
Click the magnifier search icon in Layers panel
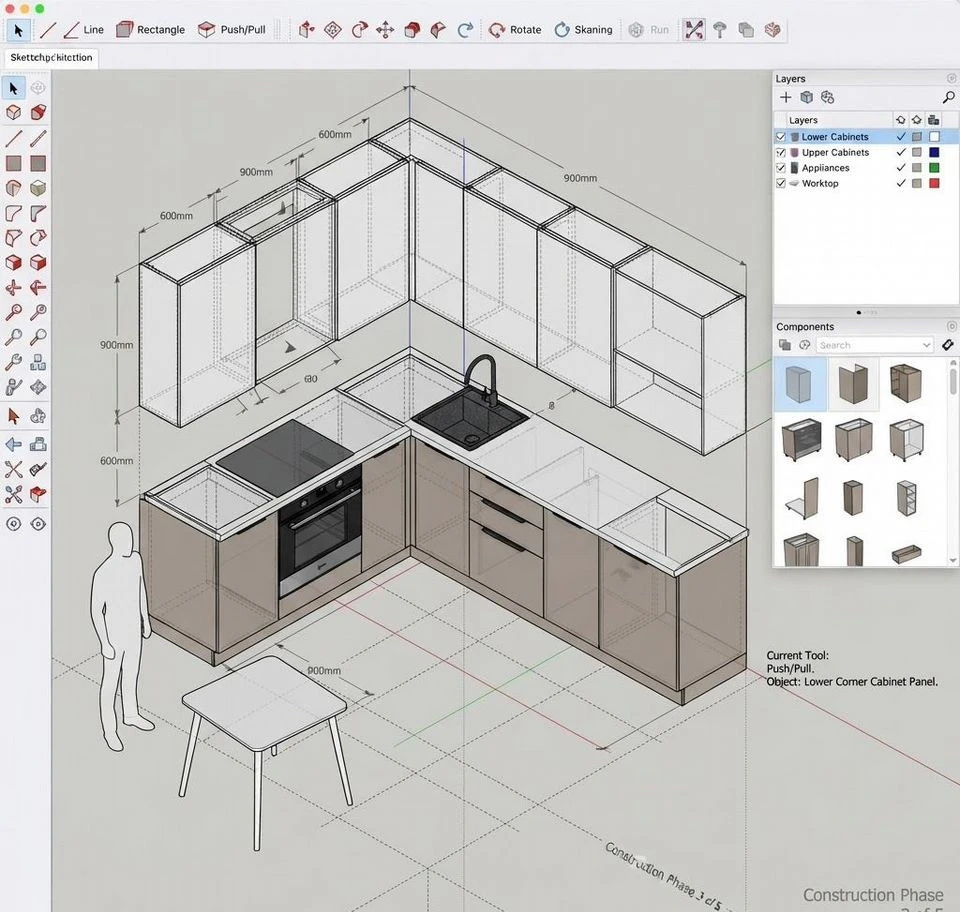coord(948,97)
